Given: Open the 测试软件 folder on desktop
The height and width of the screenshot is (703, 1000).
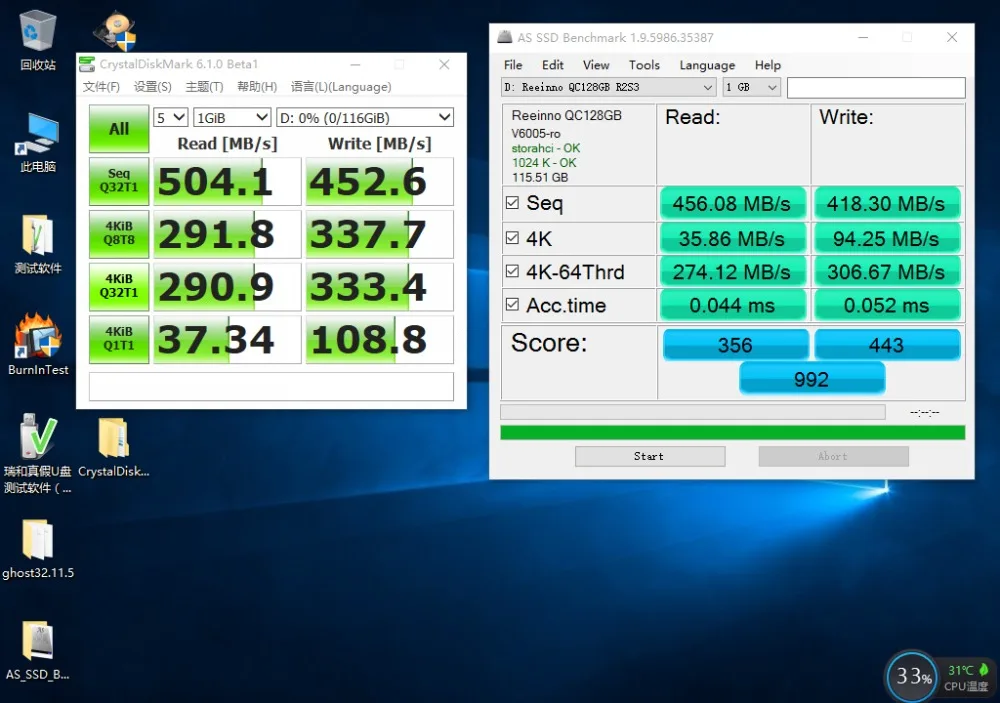Looking at the screenshot, I should click(x=38, y=244).
